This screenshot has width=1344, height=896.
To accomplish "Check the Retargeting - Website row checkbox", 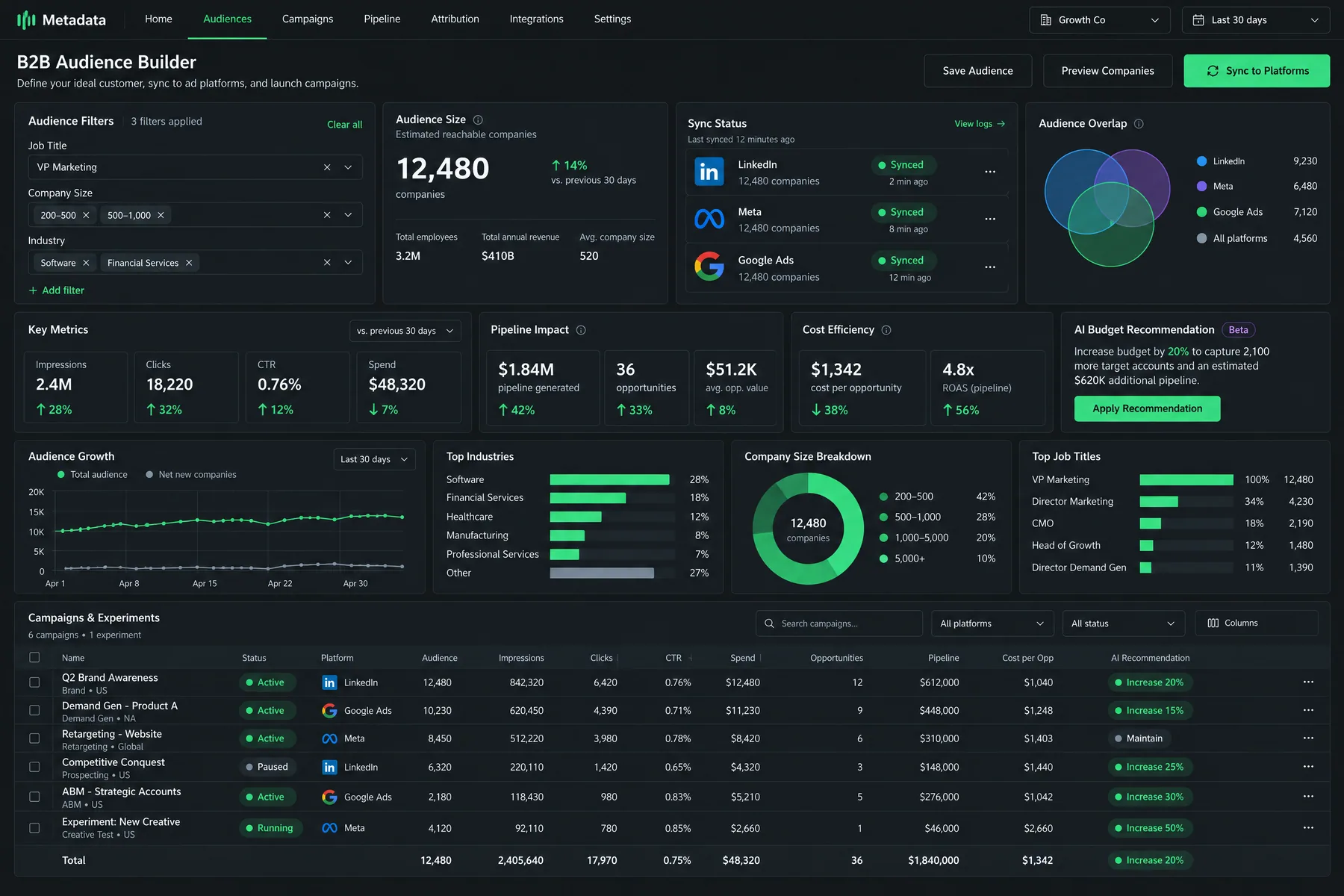I will 34,738.
